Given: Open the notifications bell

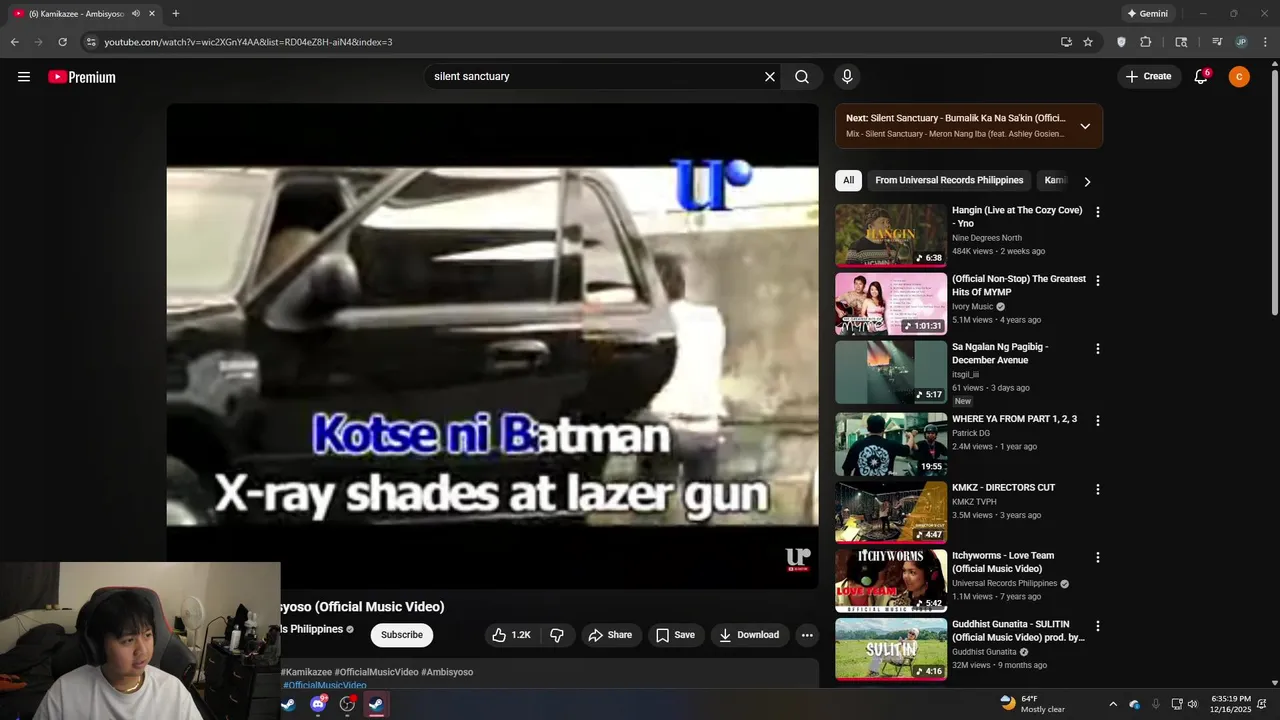Looking at the screenshot, I should (1201, 77).
